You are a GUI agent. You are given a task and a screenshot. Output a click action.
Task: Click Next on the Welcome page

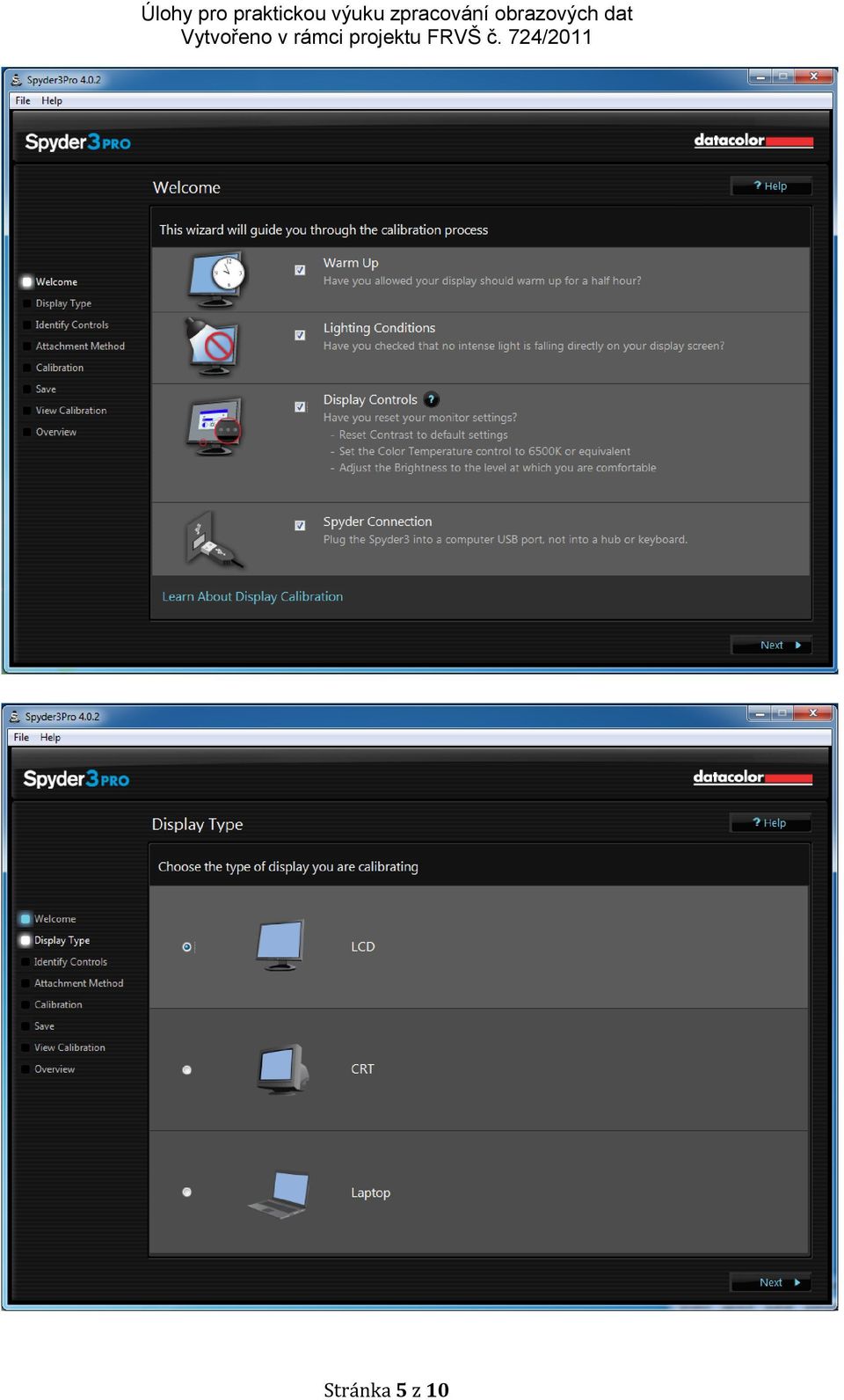point(771,645)
